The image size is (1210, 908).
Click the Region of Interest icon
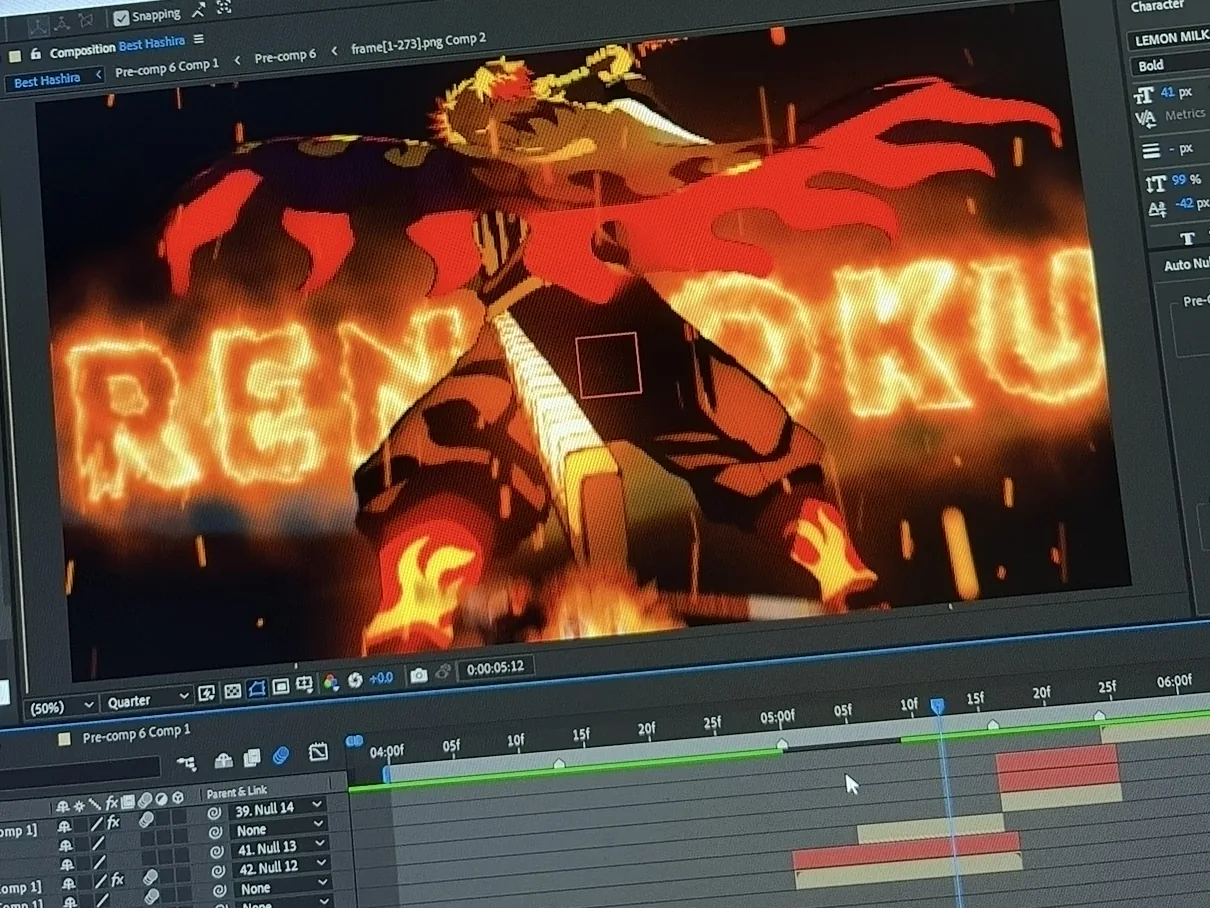280,687
